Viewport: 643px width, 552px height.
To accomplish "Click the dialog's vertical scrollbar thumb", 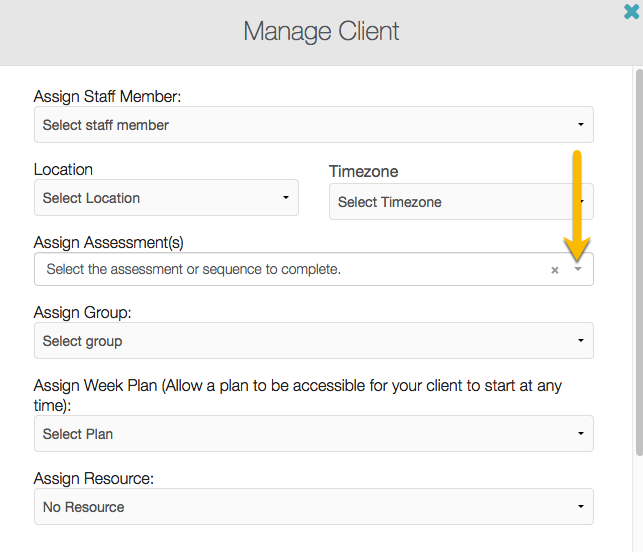I will point(639,262).
